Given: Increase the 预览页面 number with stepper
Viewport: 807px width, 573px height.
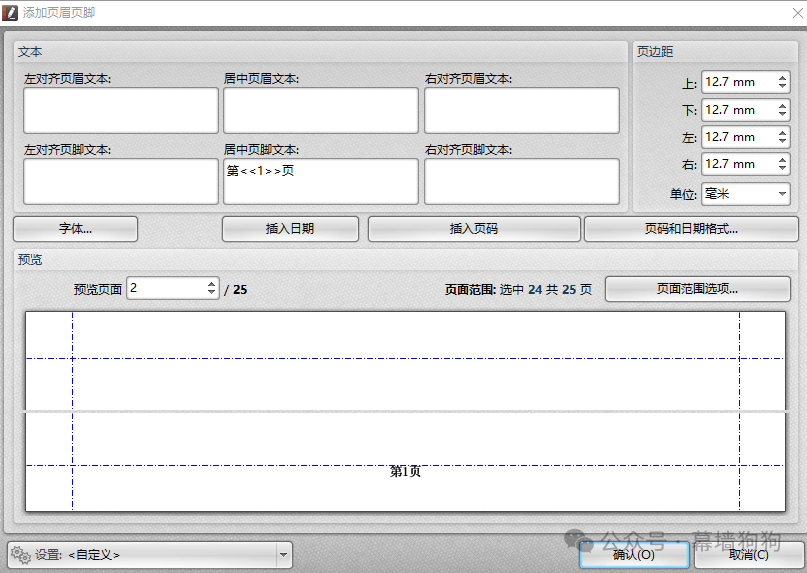Looking at the screenshot, I should 211,284.
